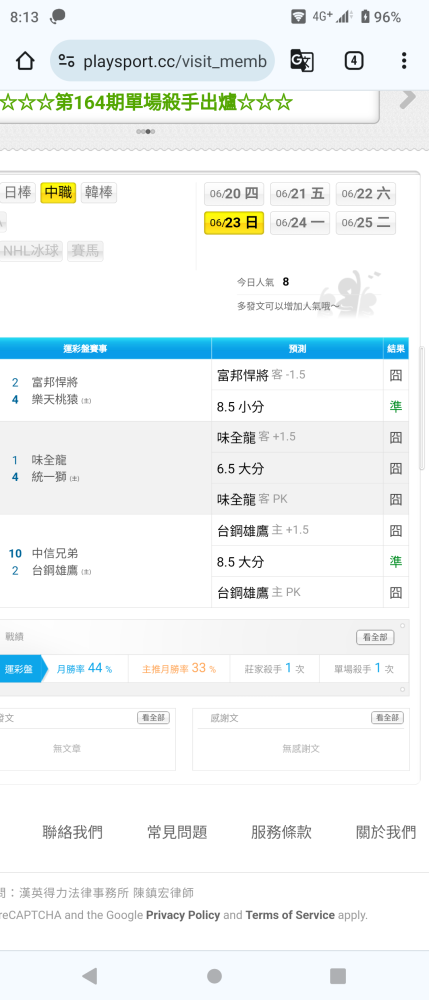Tap the 味全龍 team in match list
The height and width of the screenshot is (1000, 429).
click(49, 460)
